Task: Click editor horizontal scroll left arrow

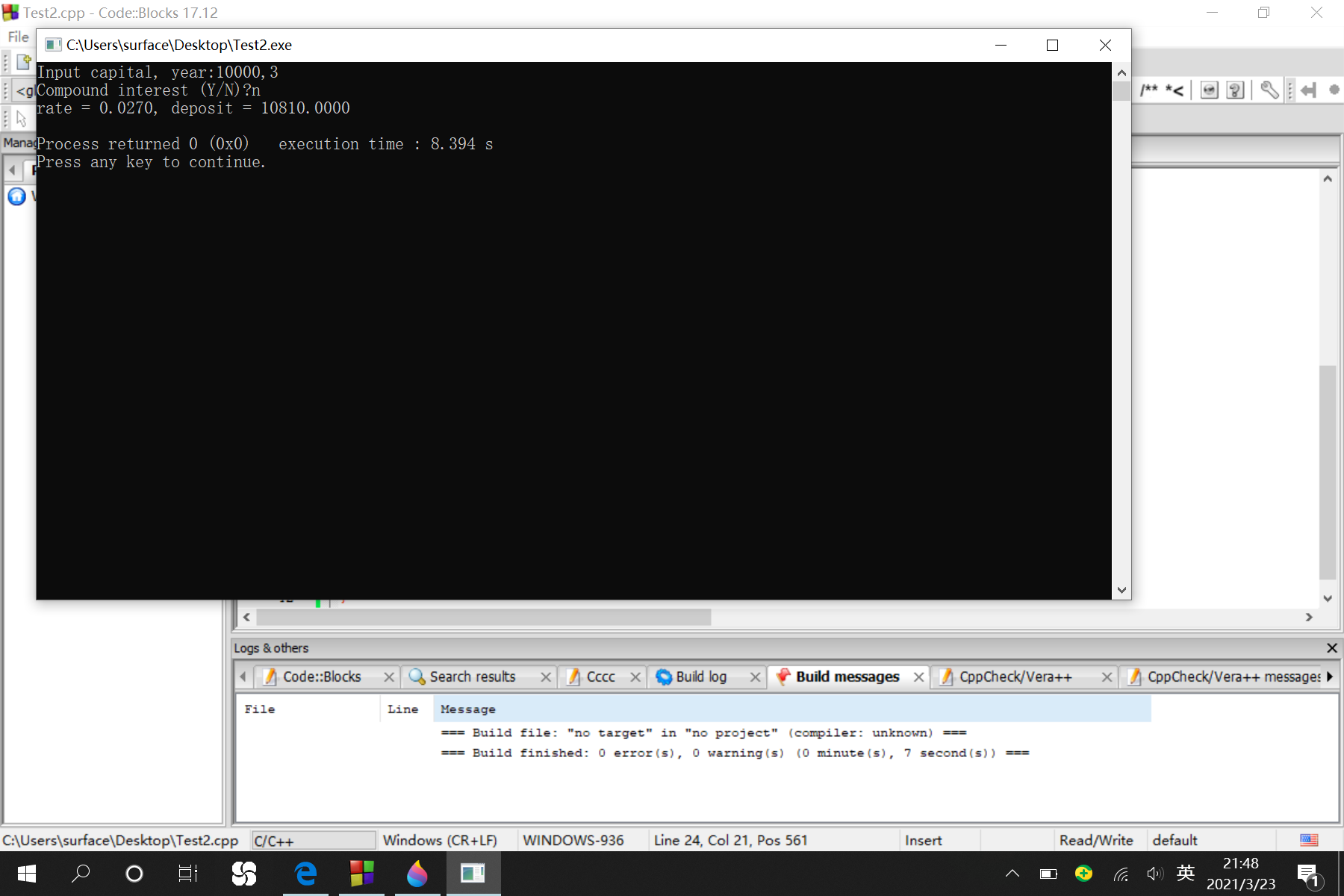Action: click(246, 617)
